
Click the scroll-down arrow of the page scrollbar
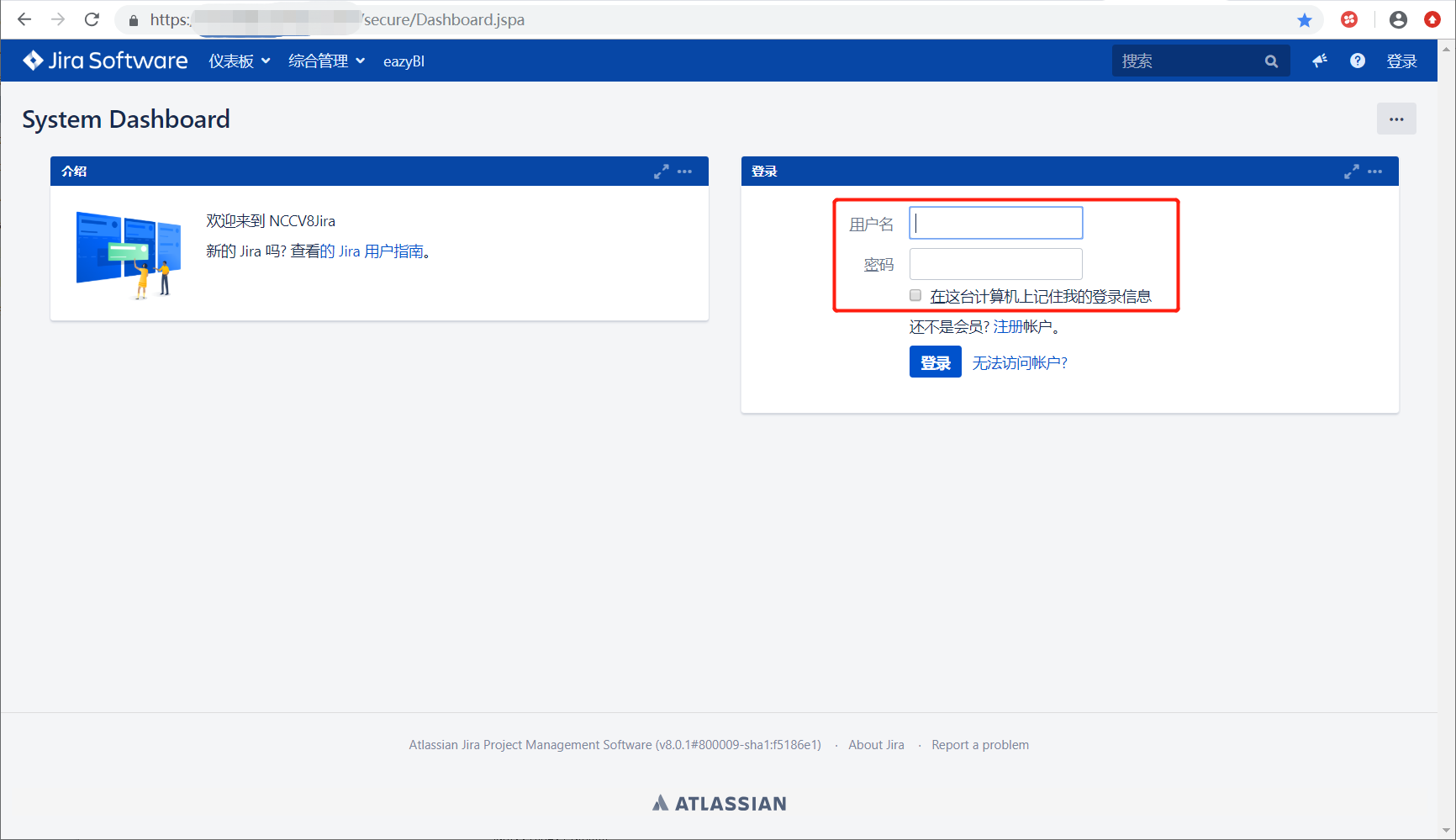coord(1447,831)
